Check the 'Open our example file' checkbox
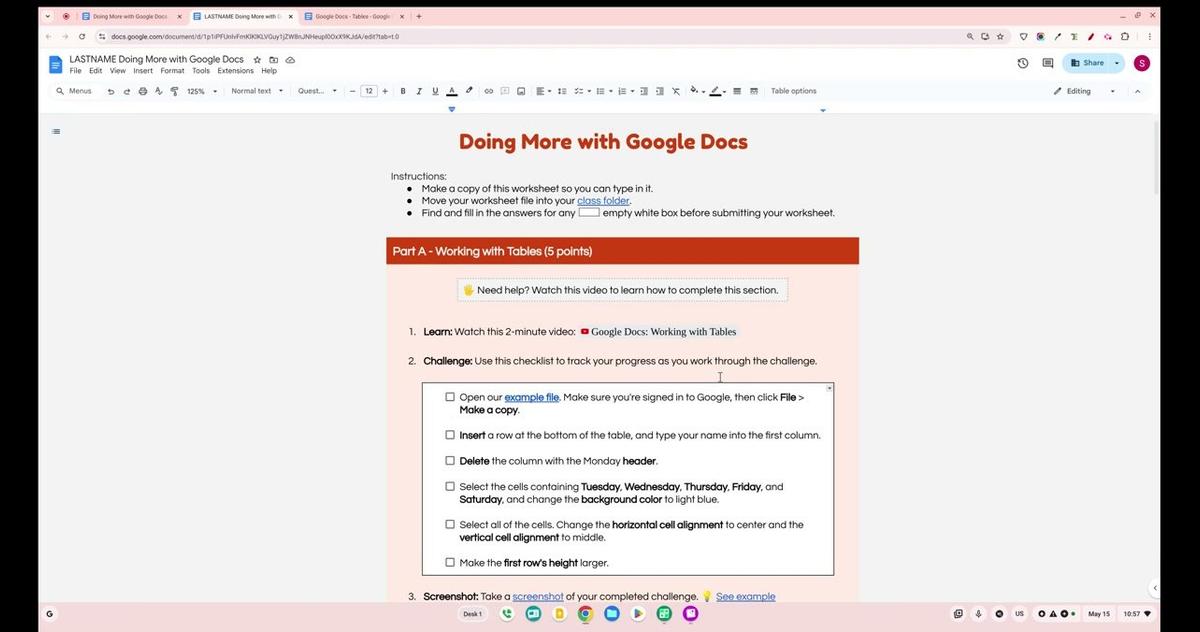Image resolution: width=1200 pixels, height=632 pixels. (450, 397)
